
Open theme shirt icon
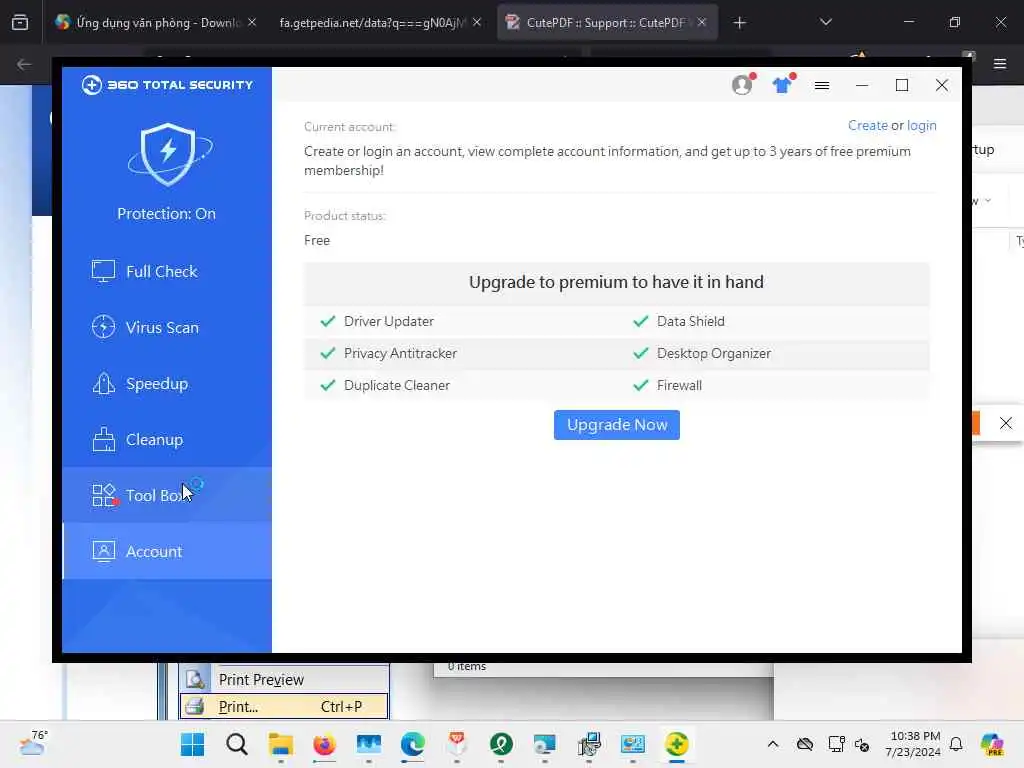click(782, 85)
